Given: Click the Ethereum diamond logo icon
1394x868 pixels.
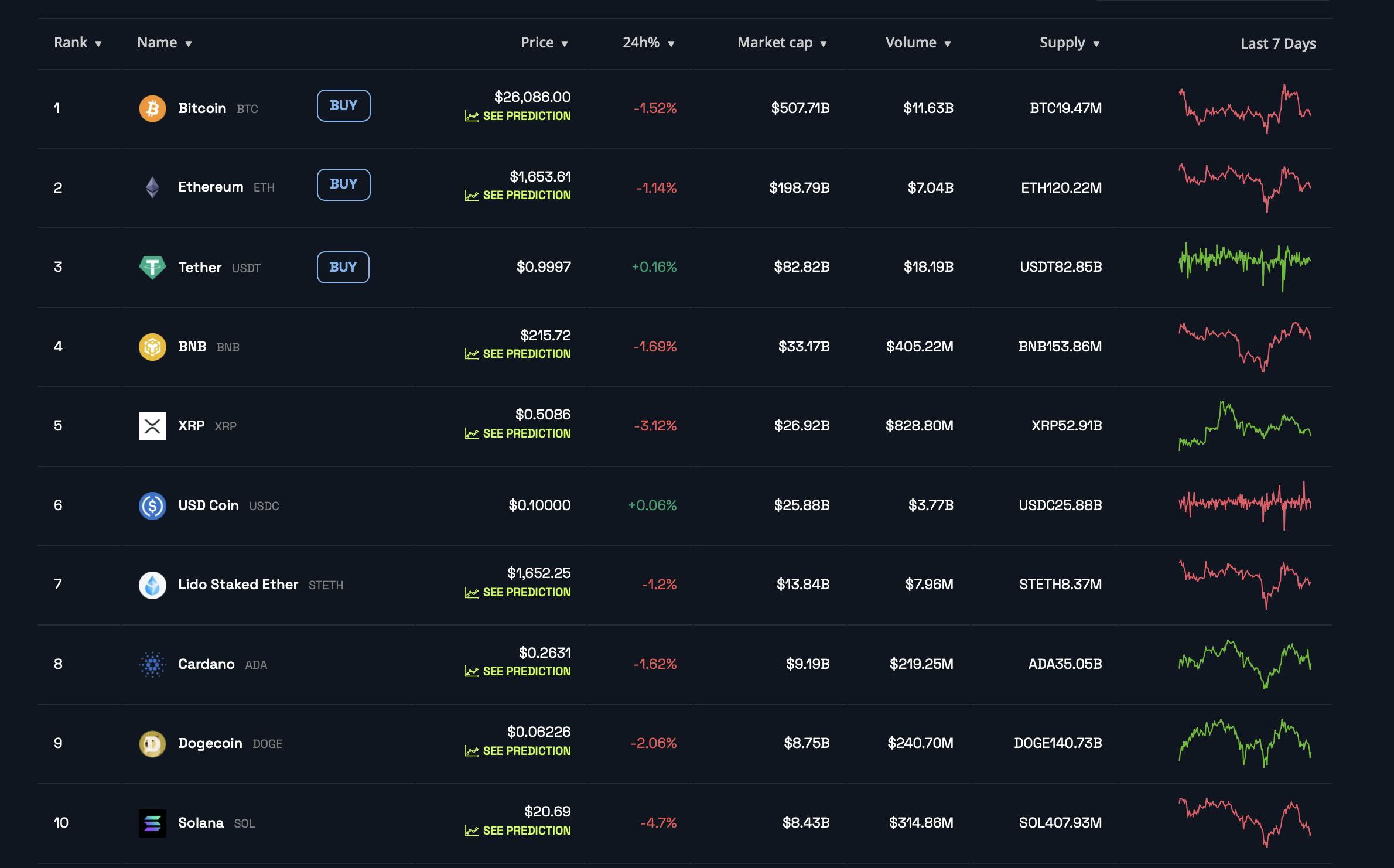Looking at the screenshot, I should point(152,187).
